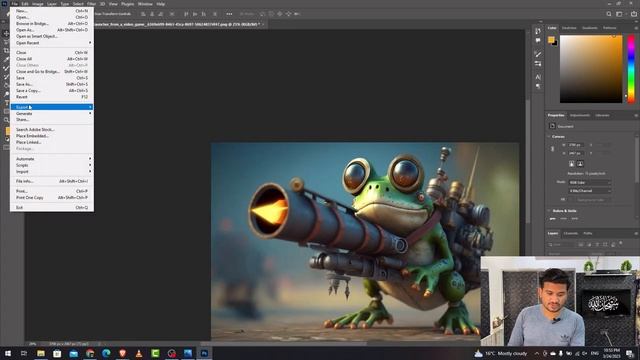
Task: Click the Photoshop taskbar icon
Action: (204, 353)
